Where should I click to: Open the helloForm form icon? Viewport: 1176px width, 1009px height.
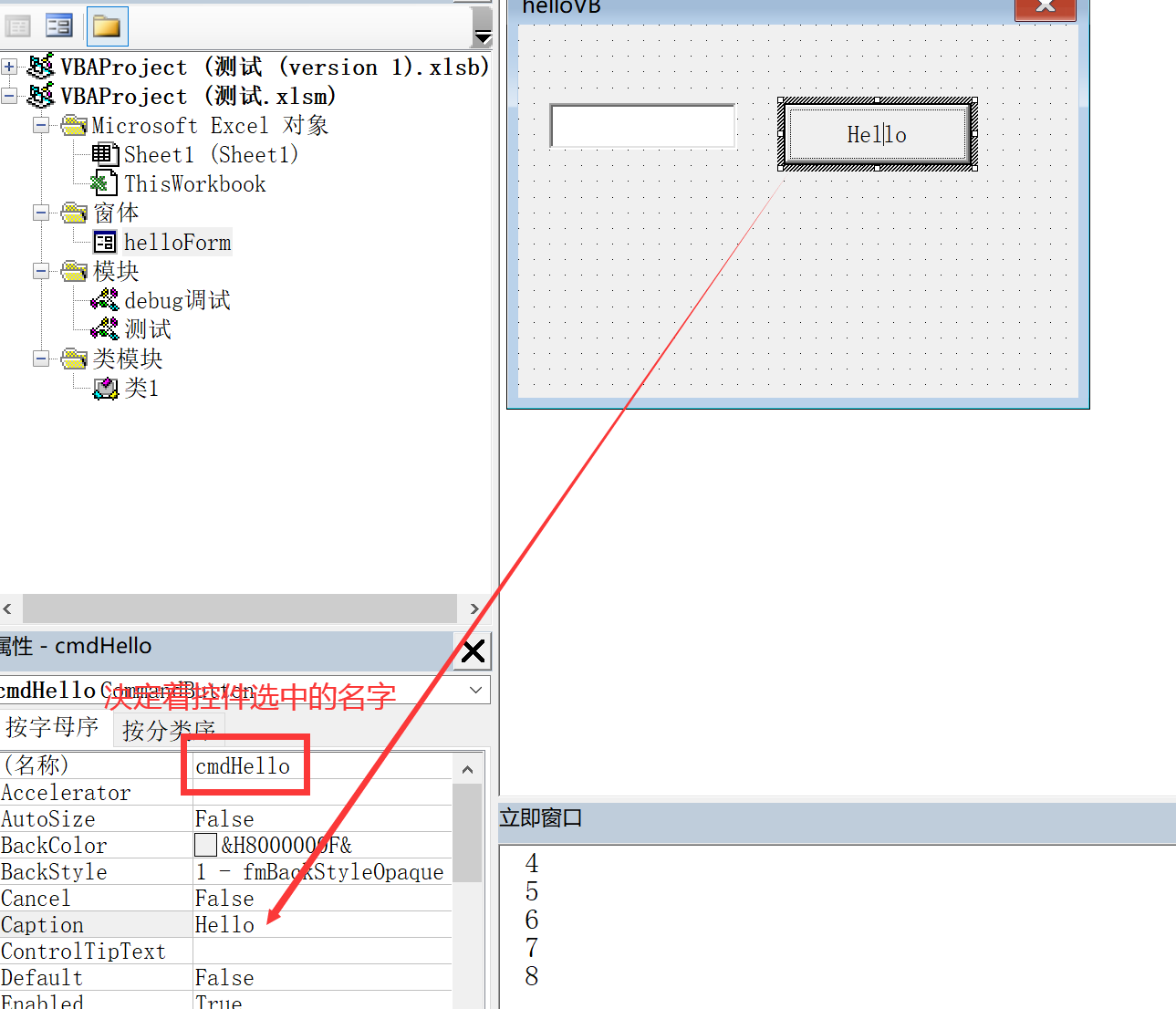[x=105, y=242]
